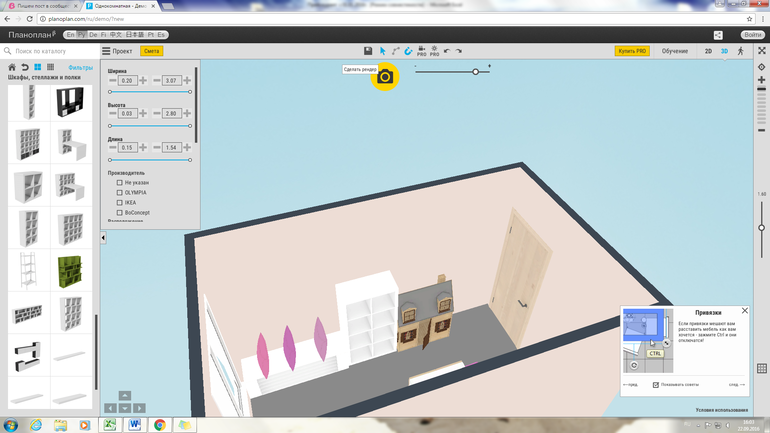Image resolution: width=770 pixels, height=433 pixels.
Task: Select the Ру language option
Action: [82, 35]
